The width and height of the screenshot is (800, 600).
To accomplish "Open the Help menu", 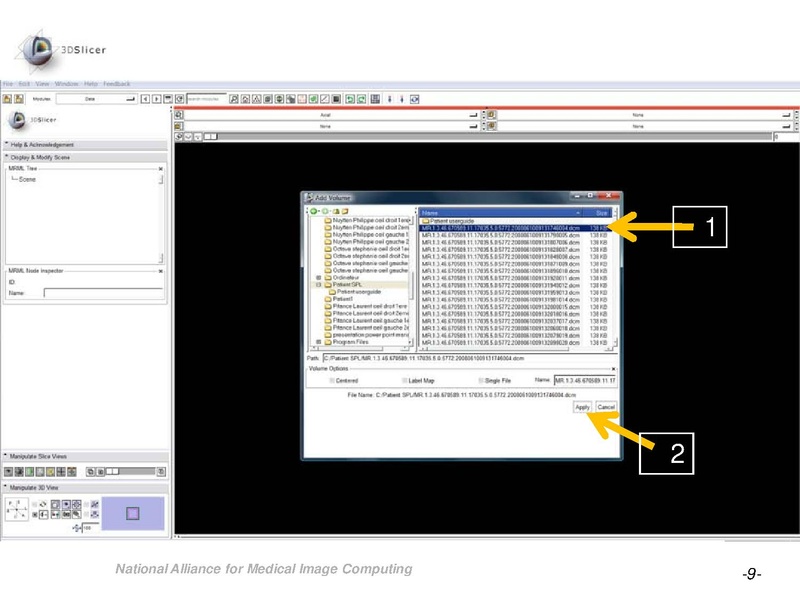I will click(x=91, y=84).
